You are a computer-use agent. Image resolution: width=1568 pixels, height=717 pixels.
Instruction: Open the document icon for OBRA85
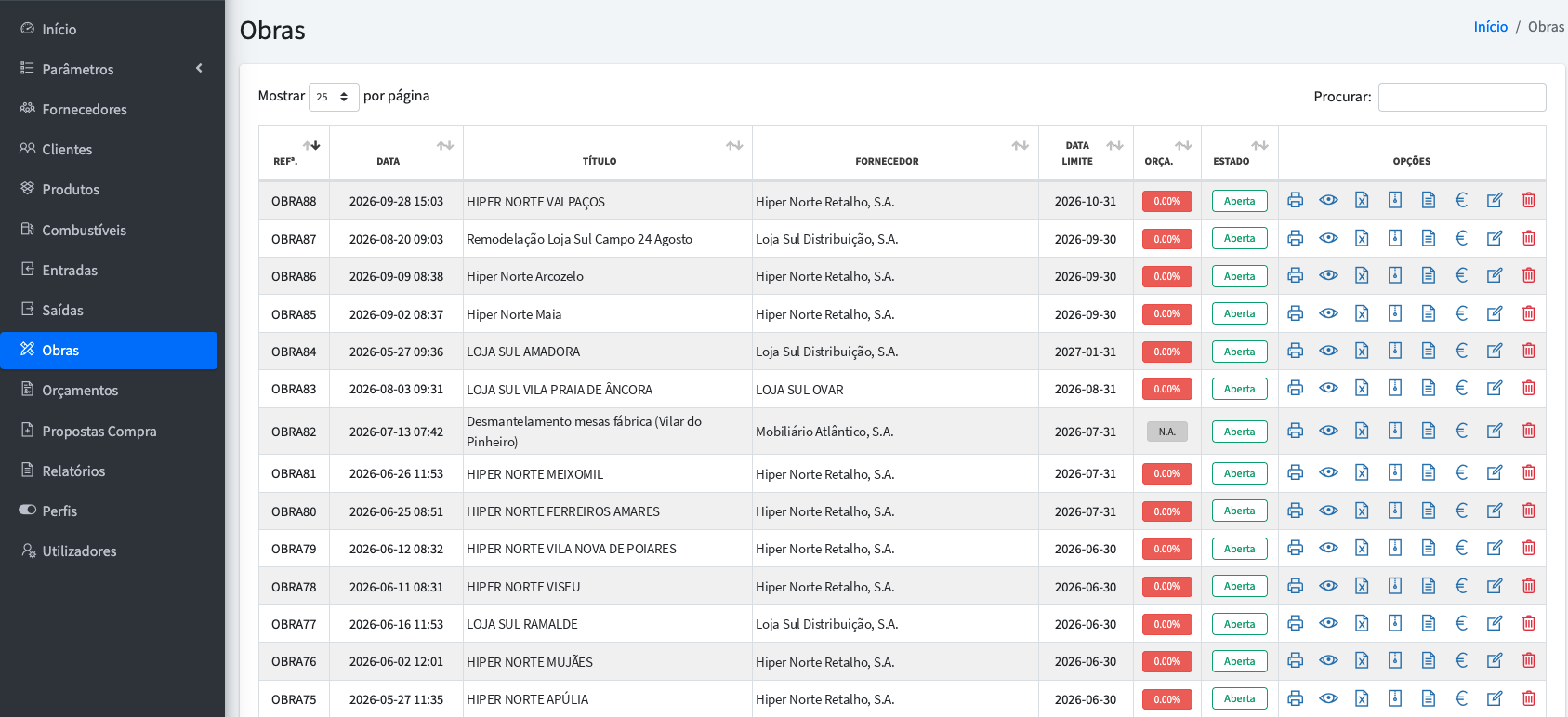1429,313
